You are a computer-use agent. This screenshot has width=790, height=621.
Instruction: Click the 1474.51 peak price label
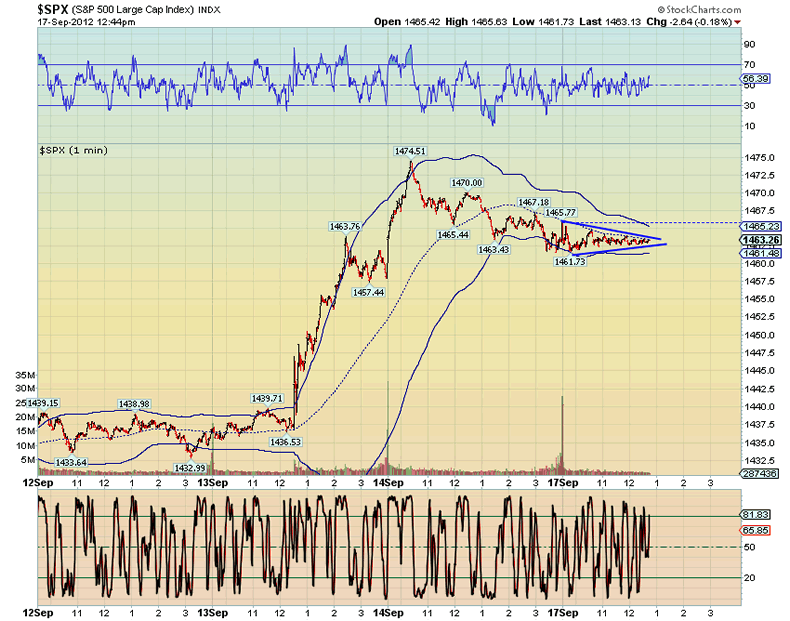point(410,151)
